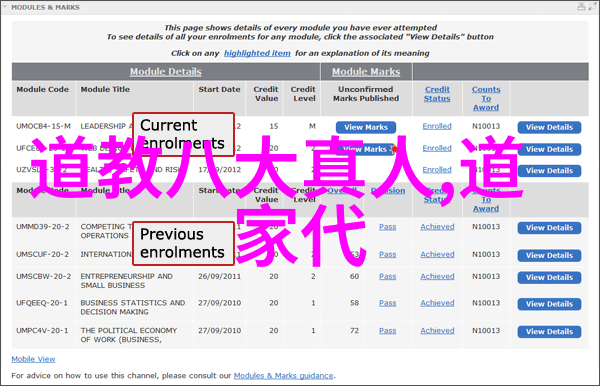Open the Achieved link for UMMD39-20-2

pyautogui.click(x=437, y=227)
